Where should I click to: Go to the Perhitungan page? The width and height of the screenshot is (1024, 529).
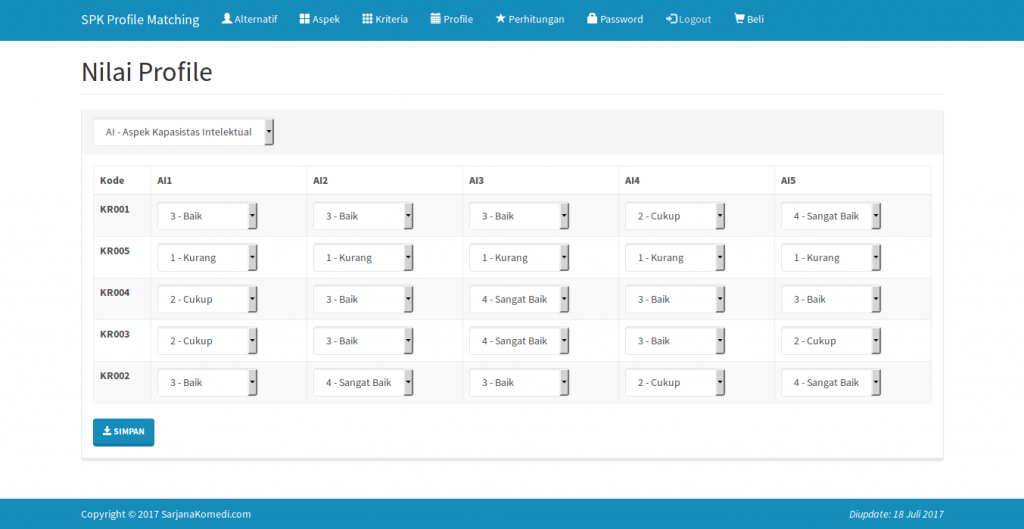coord(536,19)
